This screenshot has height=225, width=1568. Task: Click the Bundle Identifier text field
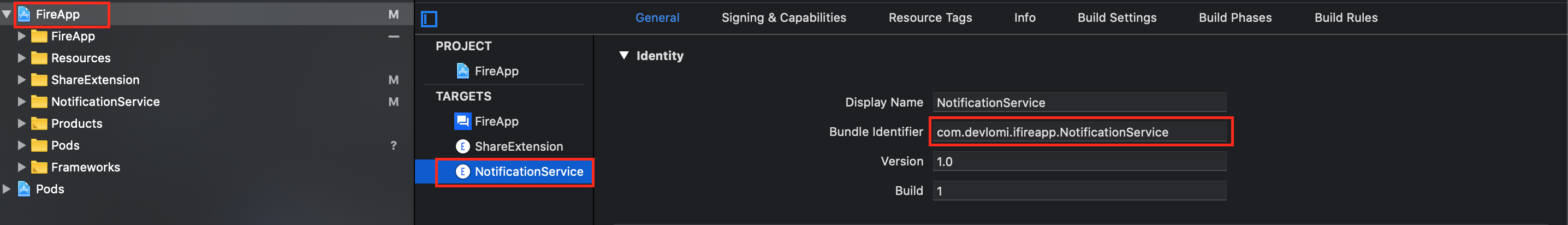coord(1079,132)
